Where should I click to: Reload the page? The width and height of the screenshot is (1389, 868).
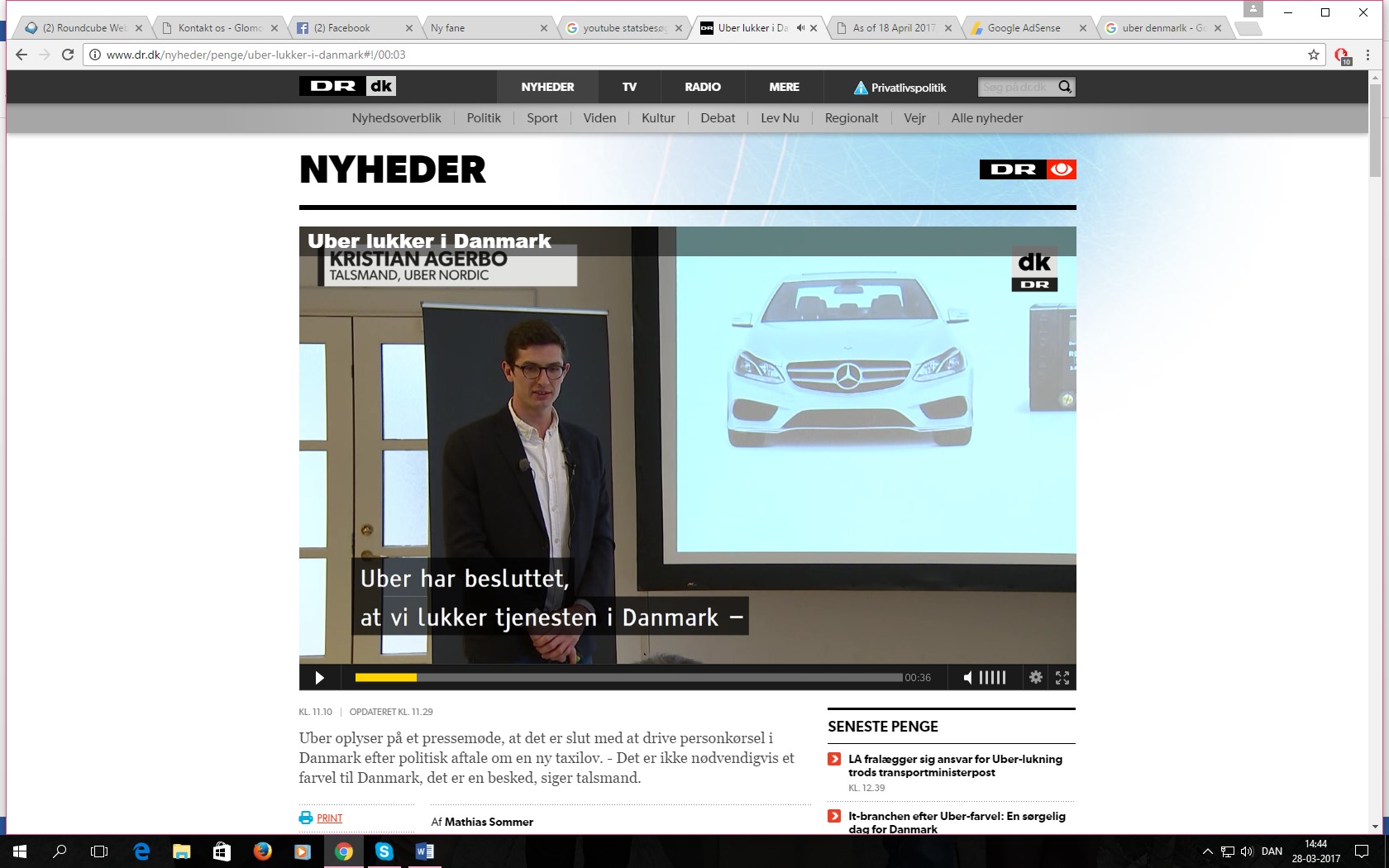pos(68,55)
